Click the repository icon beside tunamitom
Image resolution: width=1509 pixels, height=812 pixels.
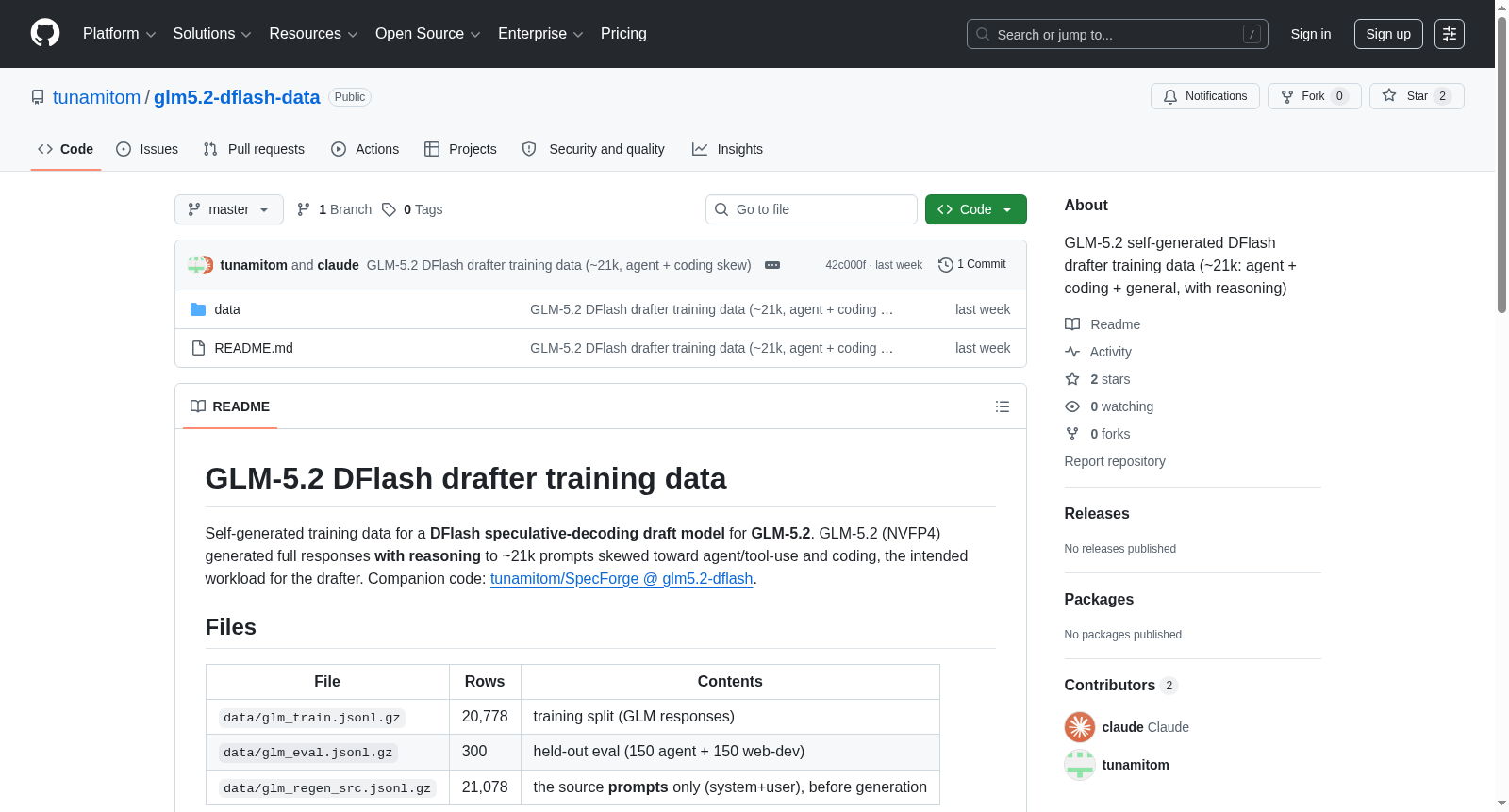click(x=38, y=97)
